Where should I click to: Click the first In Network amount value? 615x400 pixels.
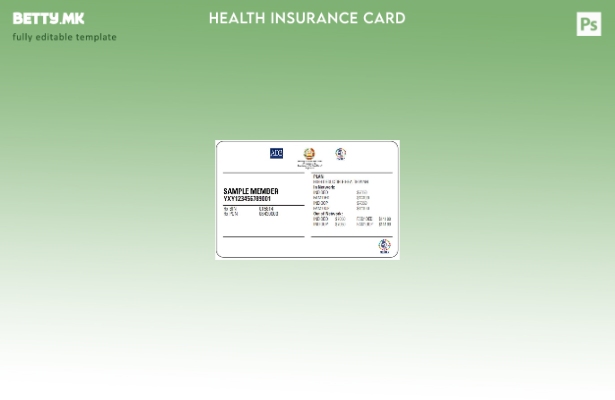(362, 192)
